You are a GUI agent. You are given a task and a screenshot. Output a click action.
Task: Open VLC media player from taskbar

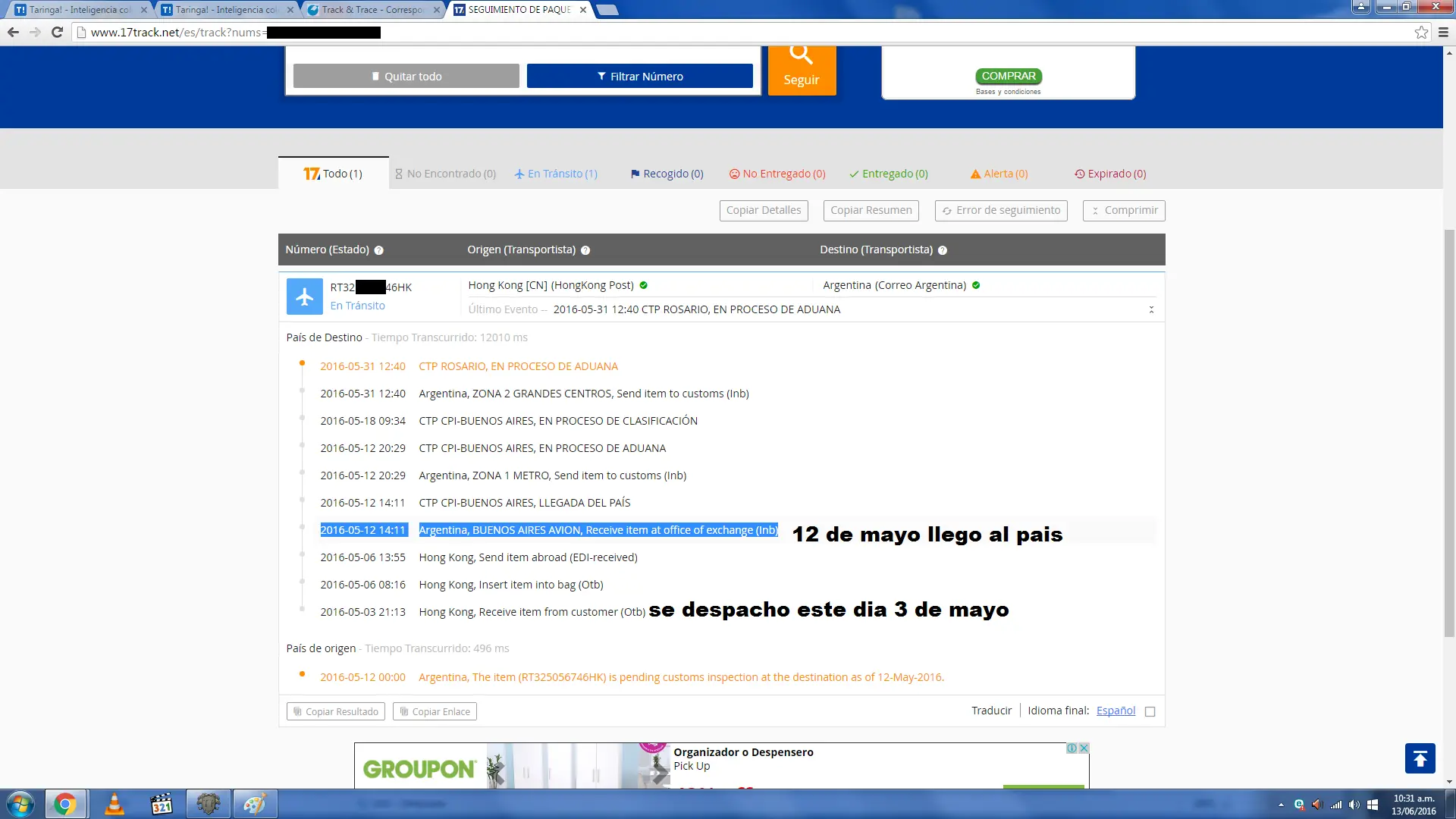click(x=115, y=804)
